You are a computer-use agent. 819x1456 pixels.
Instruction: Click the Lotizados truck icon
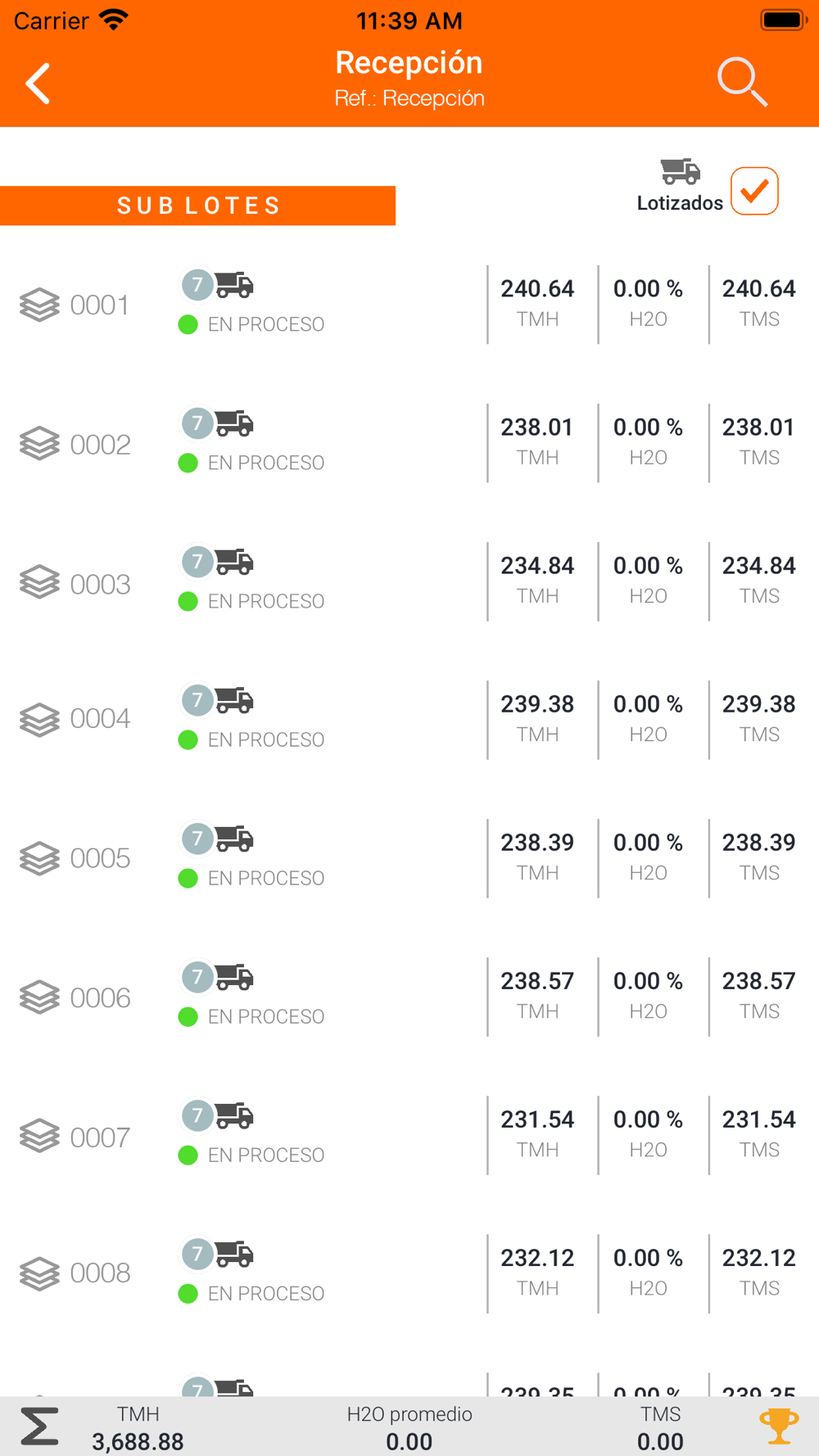(681, 172)
